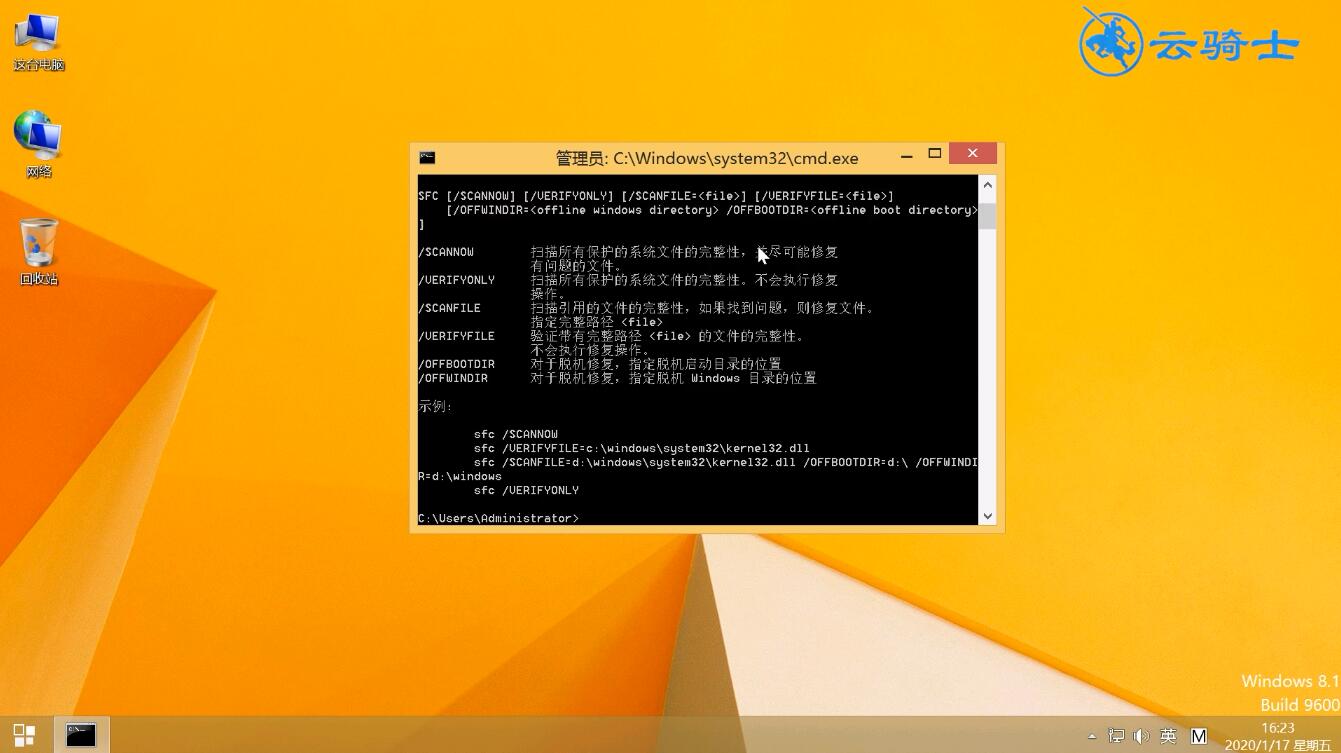Click the console scrollbar up arrow
Image resolution: width=1341 pixels, height=753 pixels.
point(987,185)
